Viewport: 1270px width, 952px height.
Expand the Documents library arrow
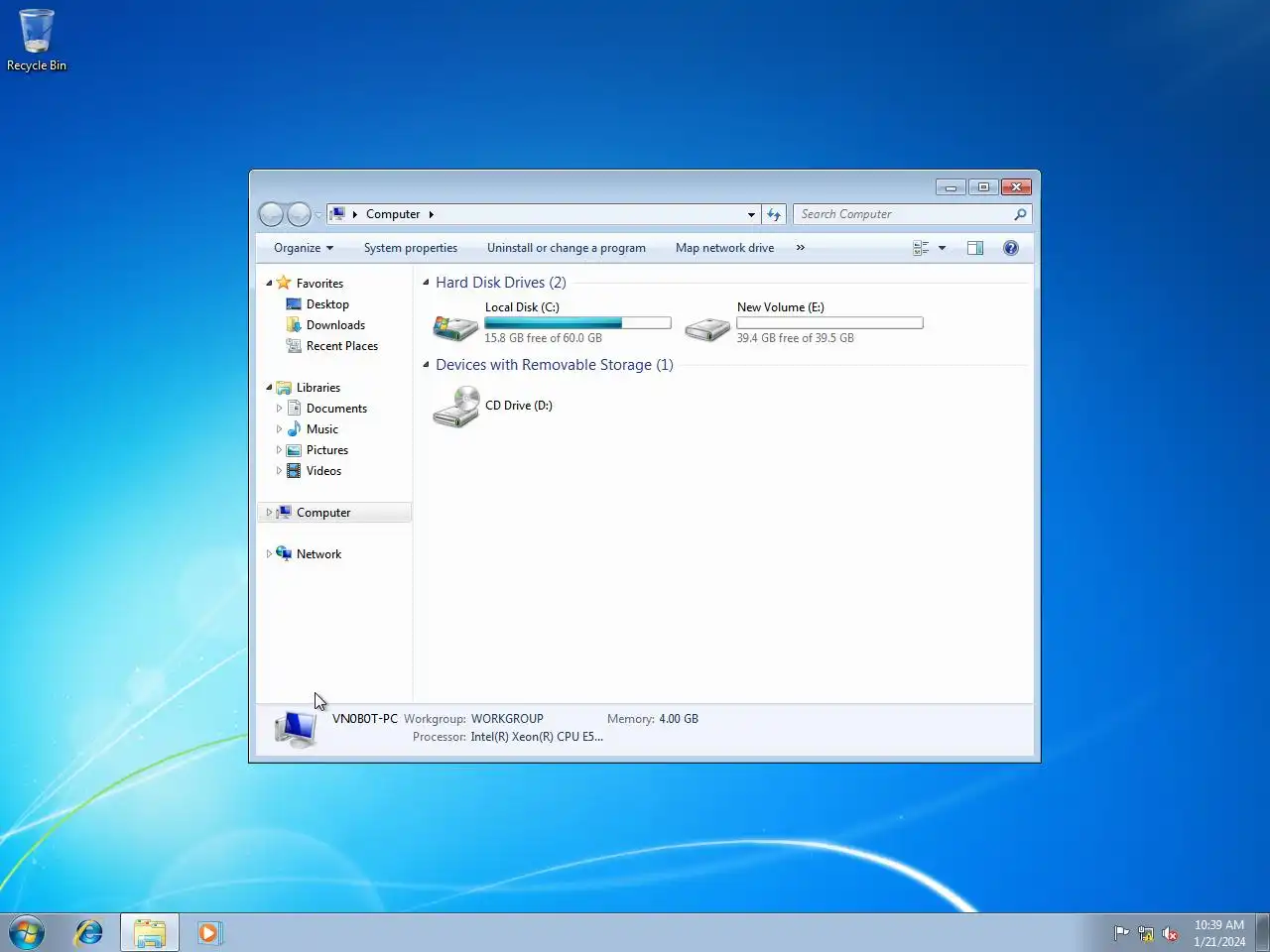pos(279,409)
